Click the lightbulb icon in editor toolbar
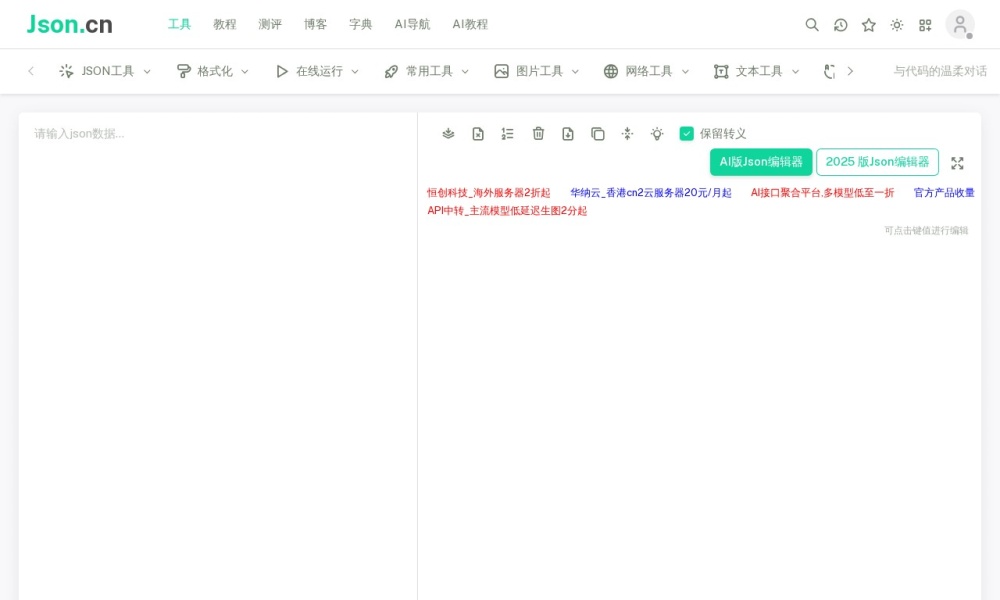Screen dimensions: 1000x600 657,133
